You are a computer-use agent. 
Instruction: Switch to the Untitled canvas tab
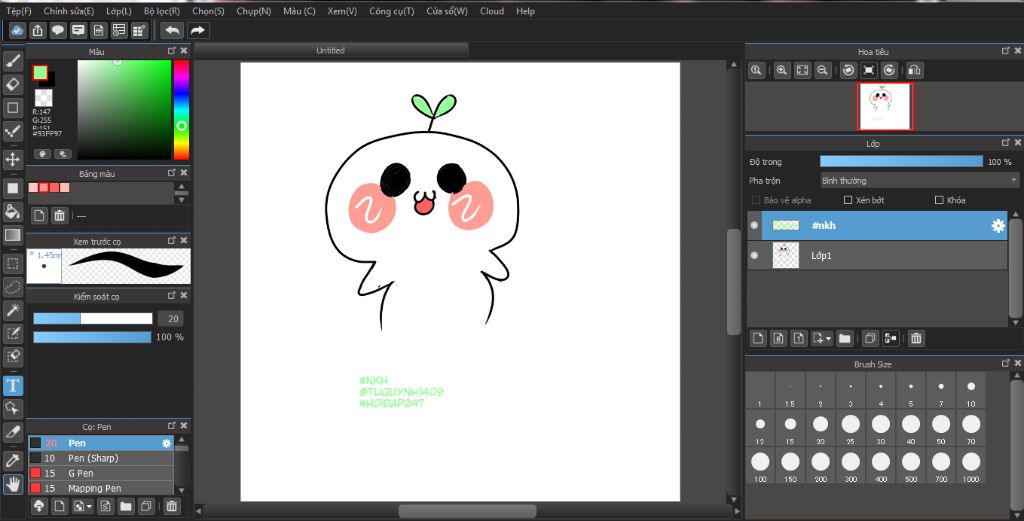click(x=330, y=50)
